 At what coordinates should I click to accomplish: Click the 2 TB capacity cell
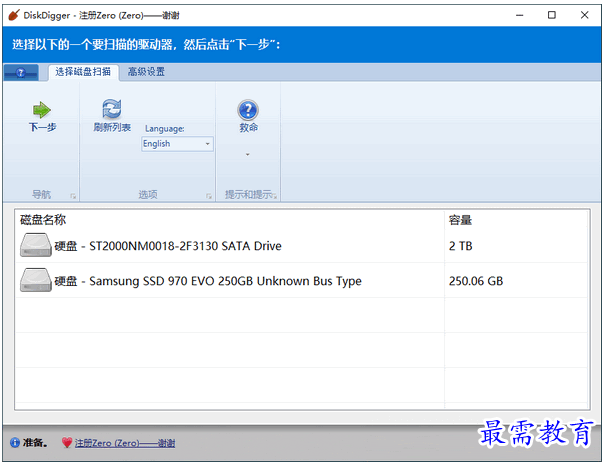tap(460, 246)
